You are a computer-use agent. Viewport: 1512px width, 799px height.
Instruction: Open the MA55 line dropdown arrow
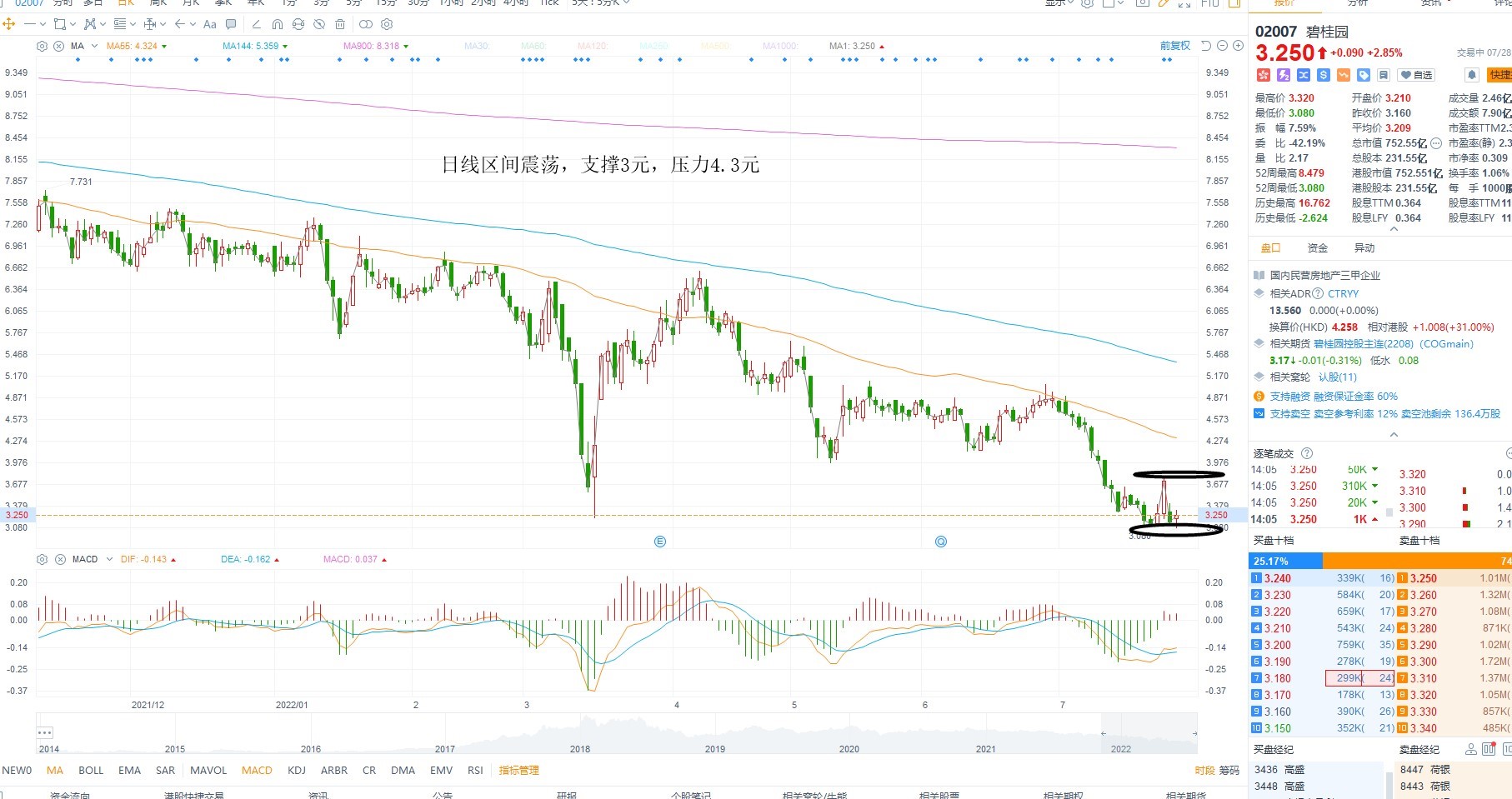click(164, 46)
